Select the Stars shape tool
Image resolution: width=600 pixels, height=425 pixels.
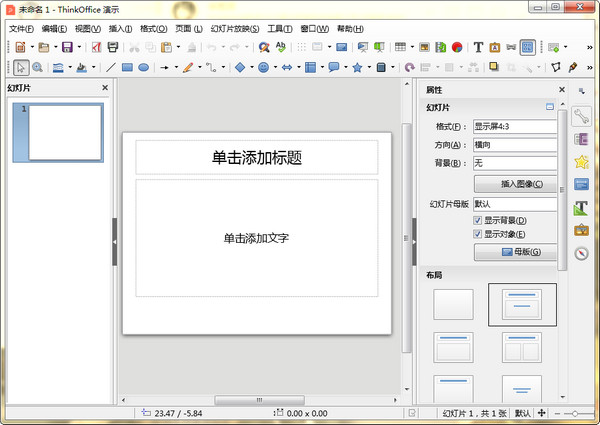click(358, 68)
